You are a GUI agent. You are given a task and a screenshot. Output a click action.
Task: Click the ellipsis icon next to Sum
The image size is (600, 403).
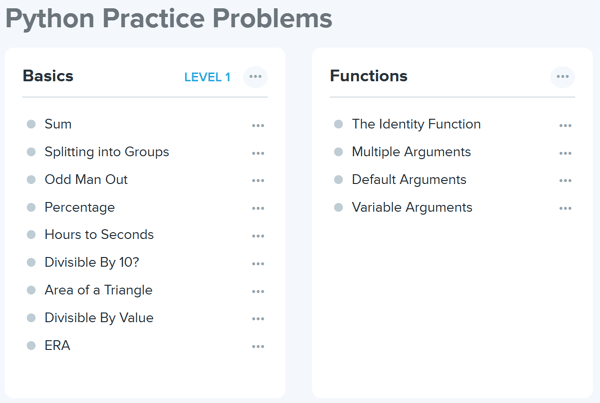pyautogui.click(x=258, y=125)
